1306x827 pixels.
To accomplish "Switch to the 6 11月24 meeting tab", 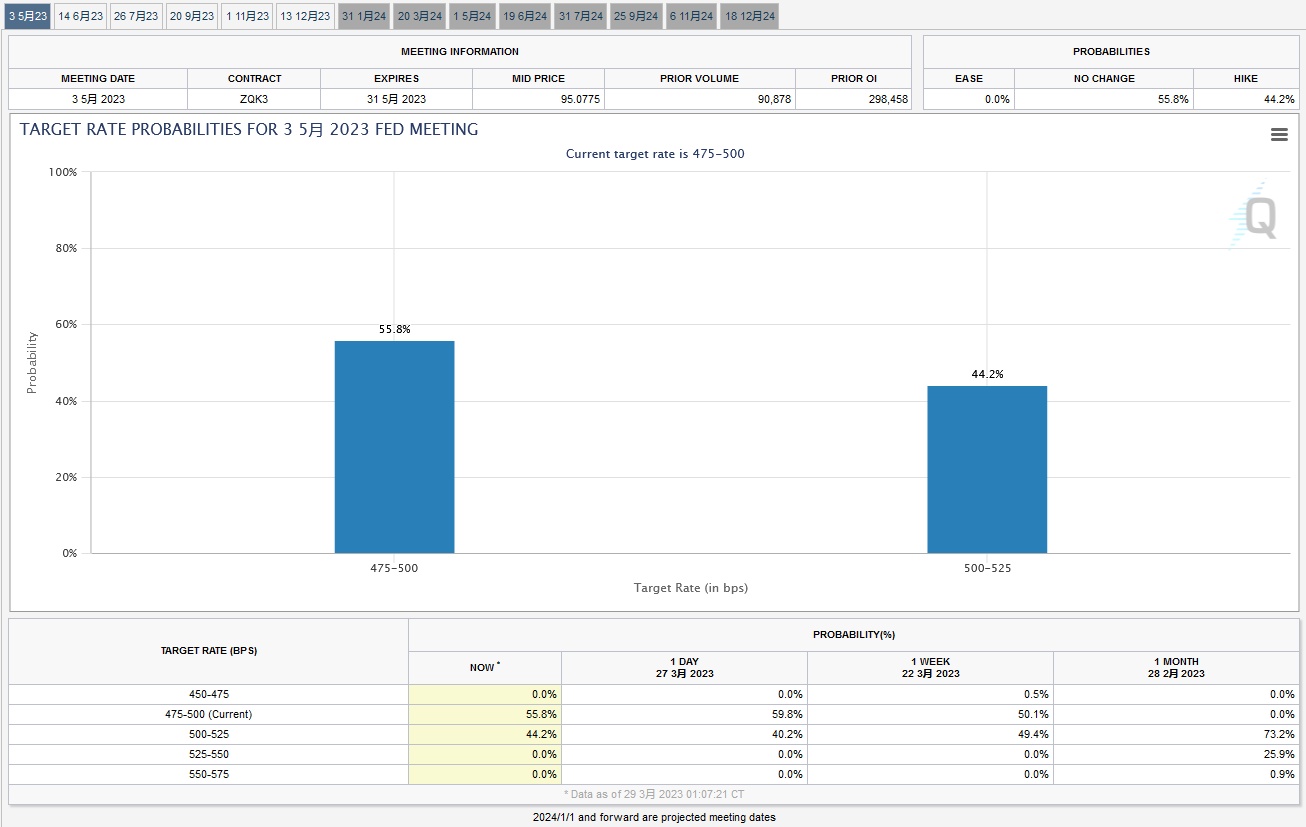I will 691,16.
